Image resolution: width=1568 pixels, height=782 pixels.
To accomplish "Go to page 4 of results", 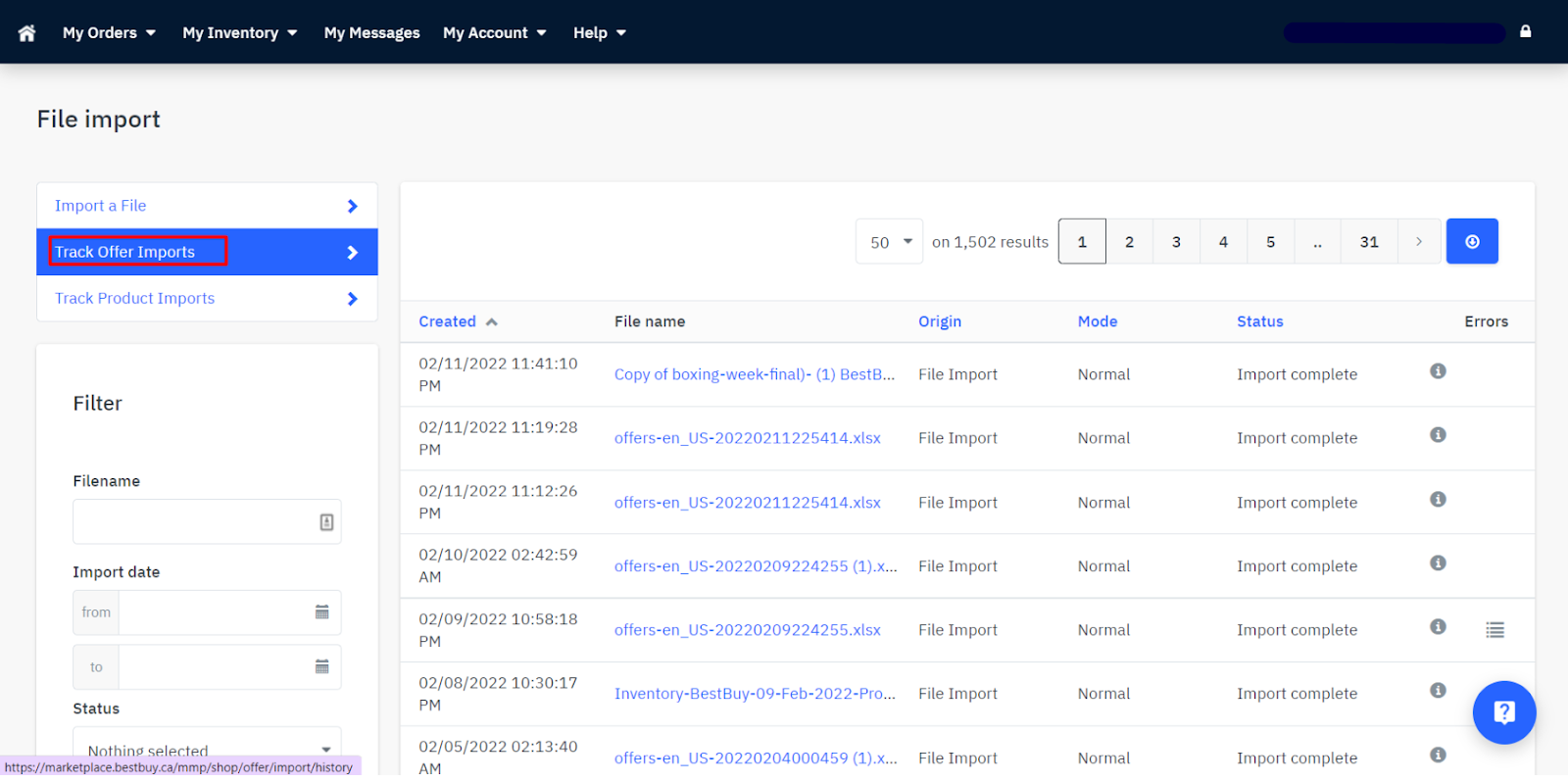I will point(1223,241).
